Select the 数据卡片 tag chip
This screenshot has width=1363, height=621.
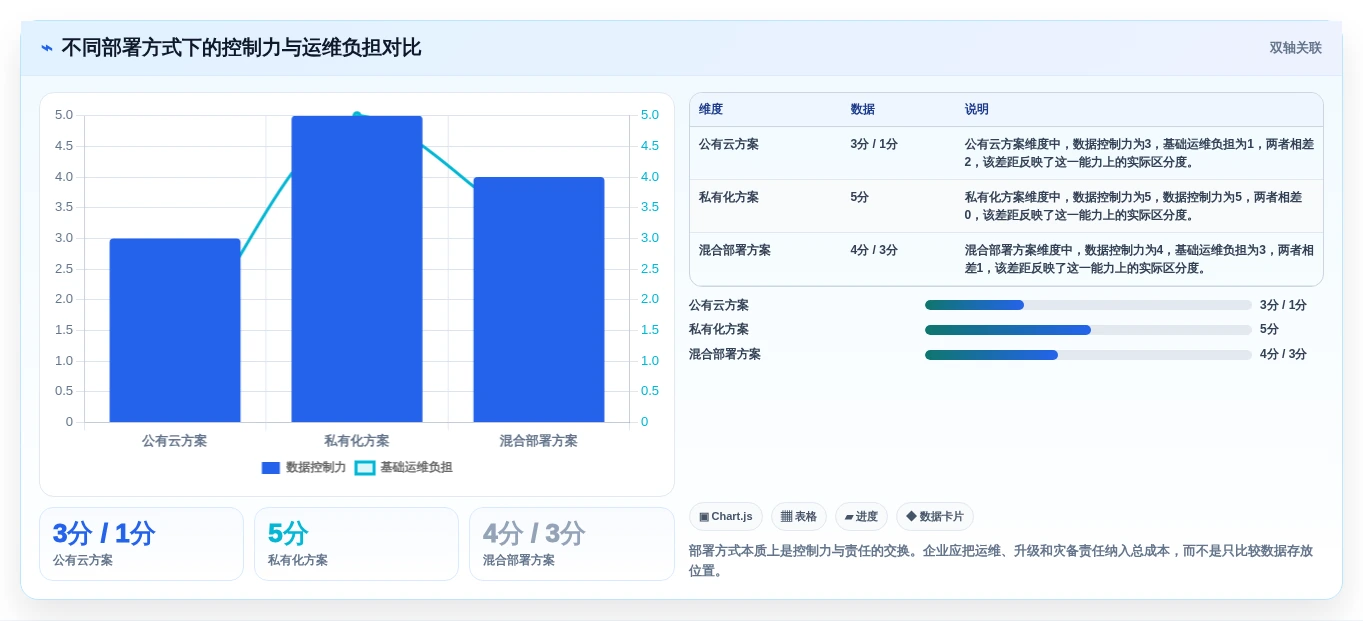pyautogui.click(x=935, y=516)
